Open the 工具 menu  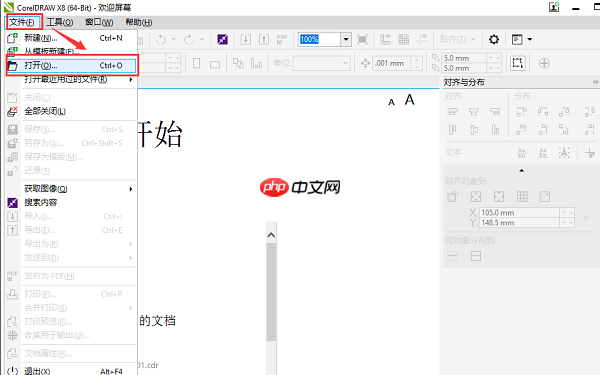pyautogui.click(x=60, y=23)
